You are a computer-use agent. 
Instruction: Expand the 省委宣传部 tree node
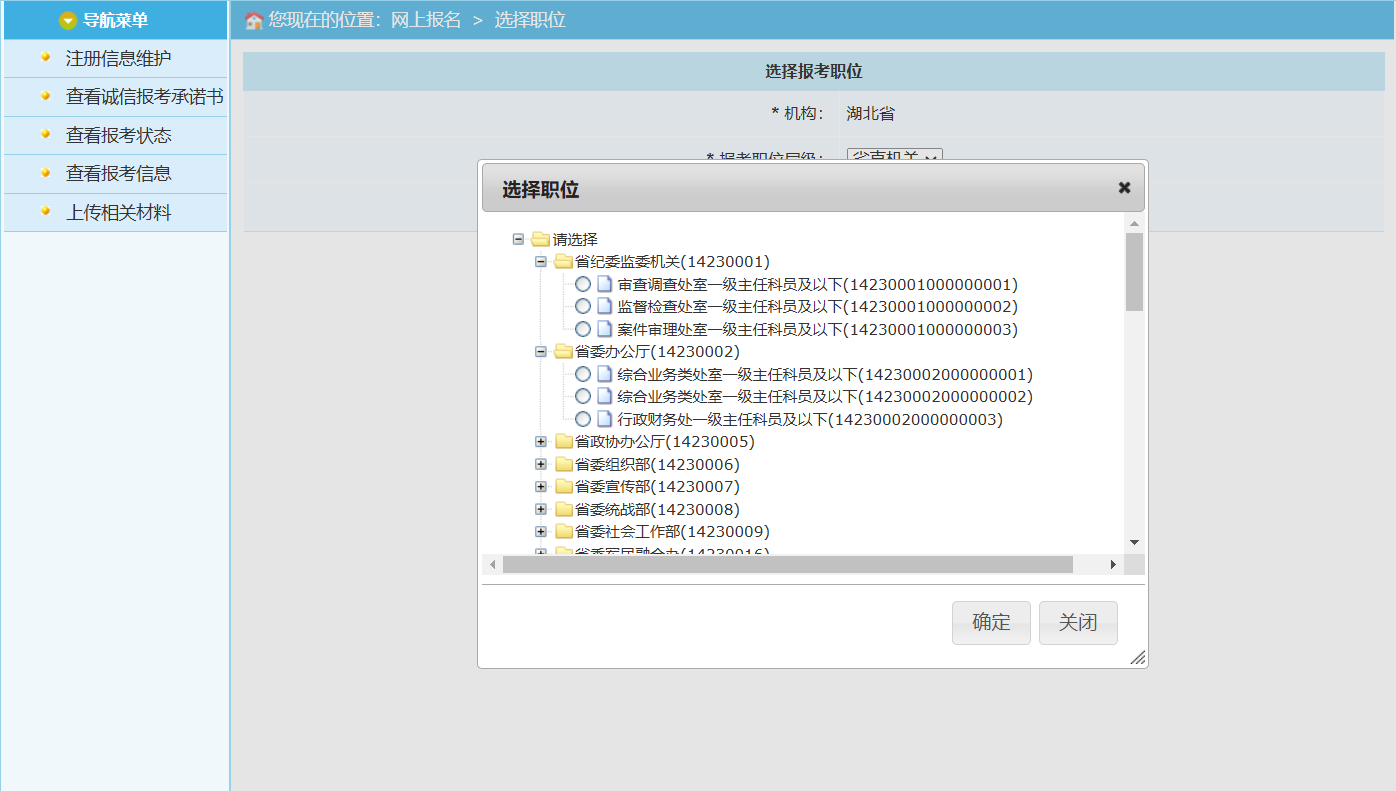(x=541, y=487)
